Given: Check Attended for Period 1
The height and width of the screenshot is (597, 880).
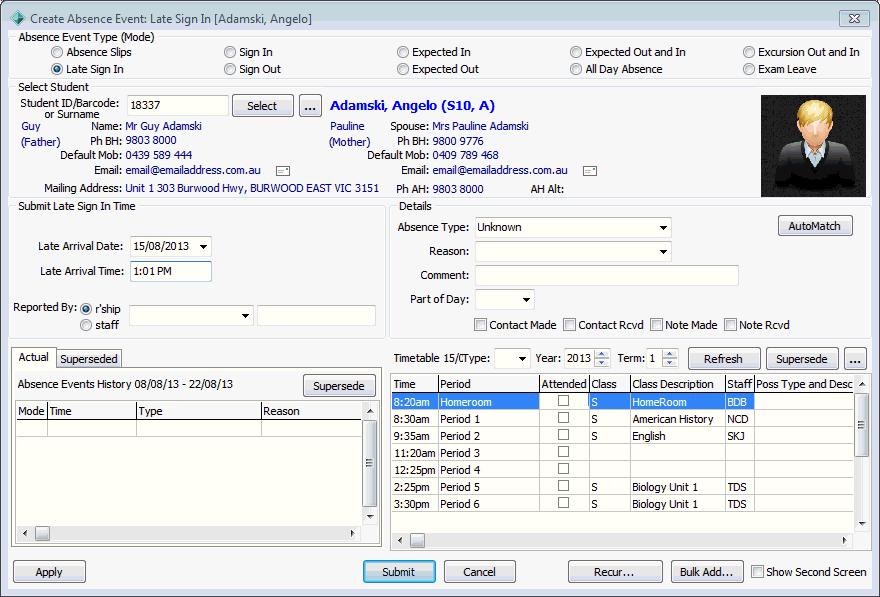Looking at the screenshot, I should coord(563,418).
